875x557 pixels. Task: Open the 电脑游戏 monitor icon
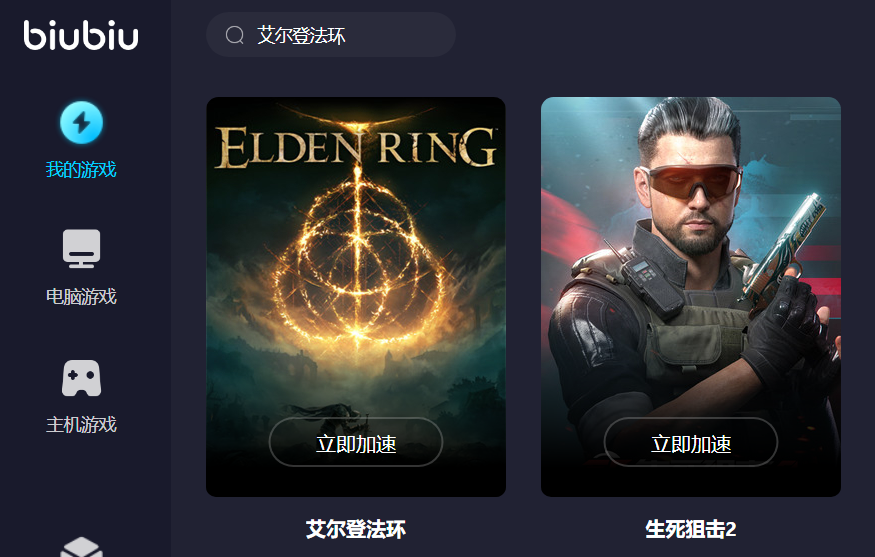pos(81,248)
